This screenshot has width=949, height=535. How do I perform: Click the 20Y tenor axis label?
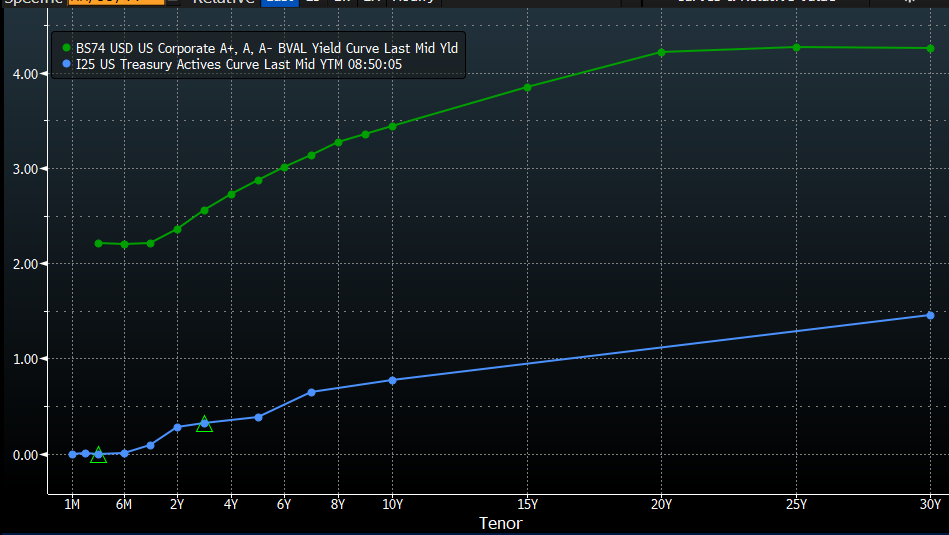click(661, 505)
